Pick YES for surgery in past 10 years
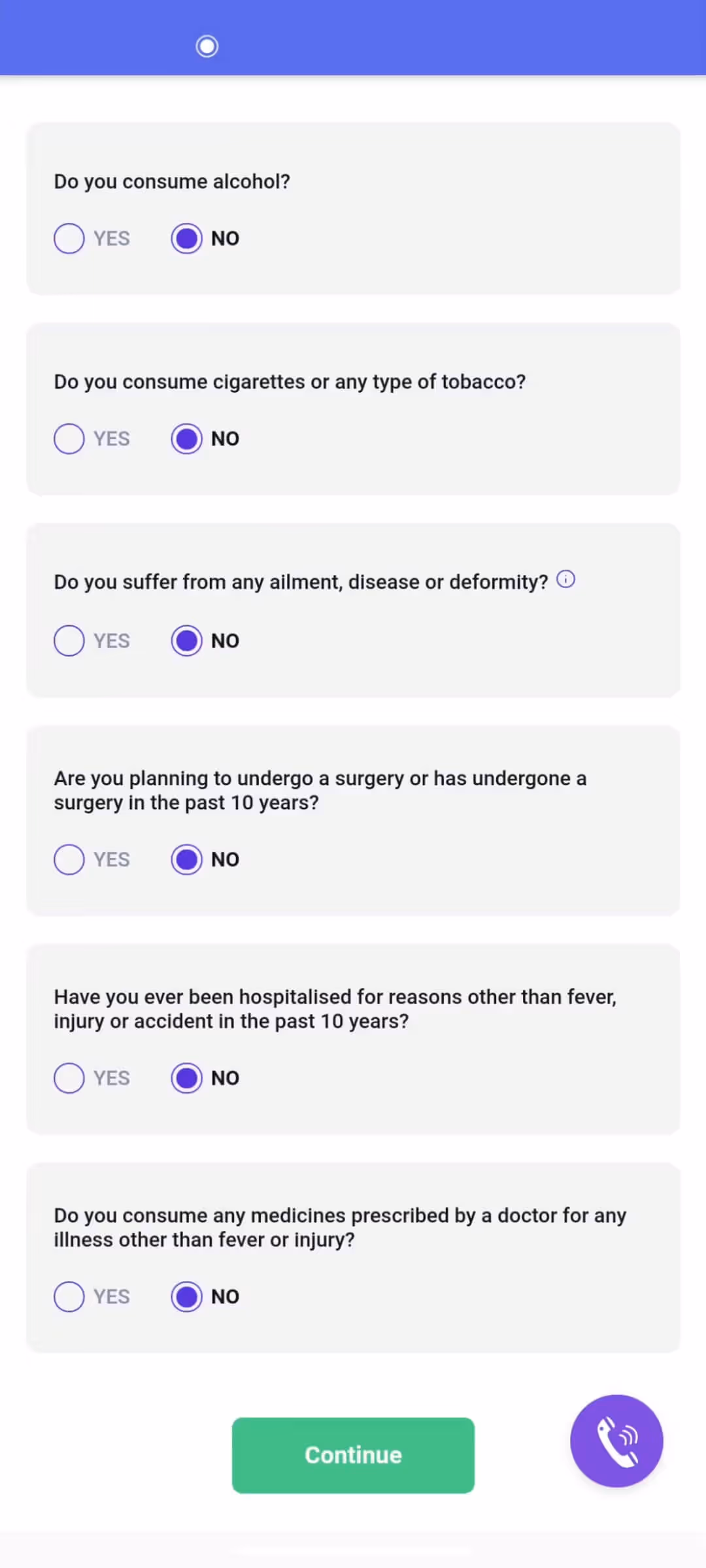This screenshot has height=1568, width=706. tap(69, 859)
